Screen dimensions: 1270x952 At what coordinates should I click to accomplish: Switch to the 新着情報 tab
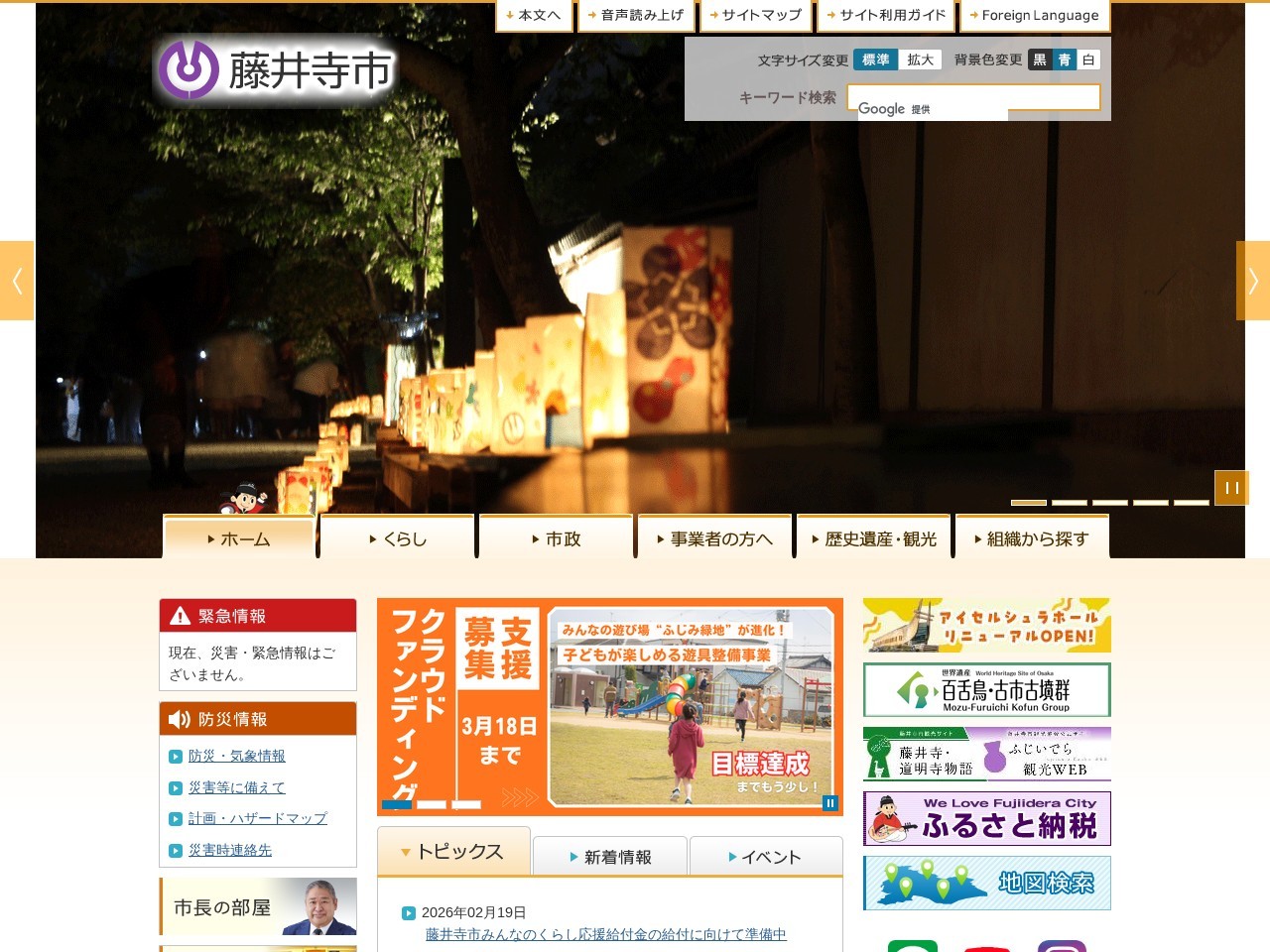pyautogui.click(x=609, y=857)
